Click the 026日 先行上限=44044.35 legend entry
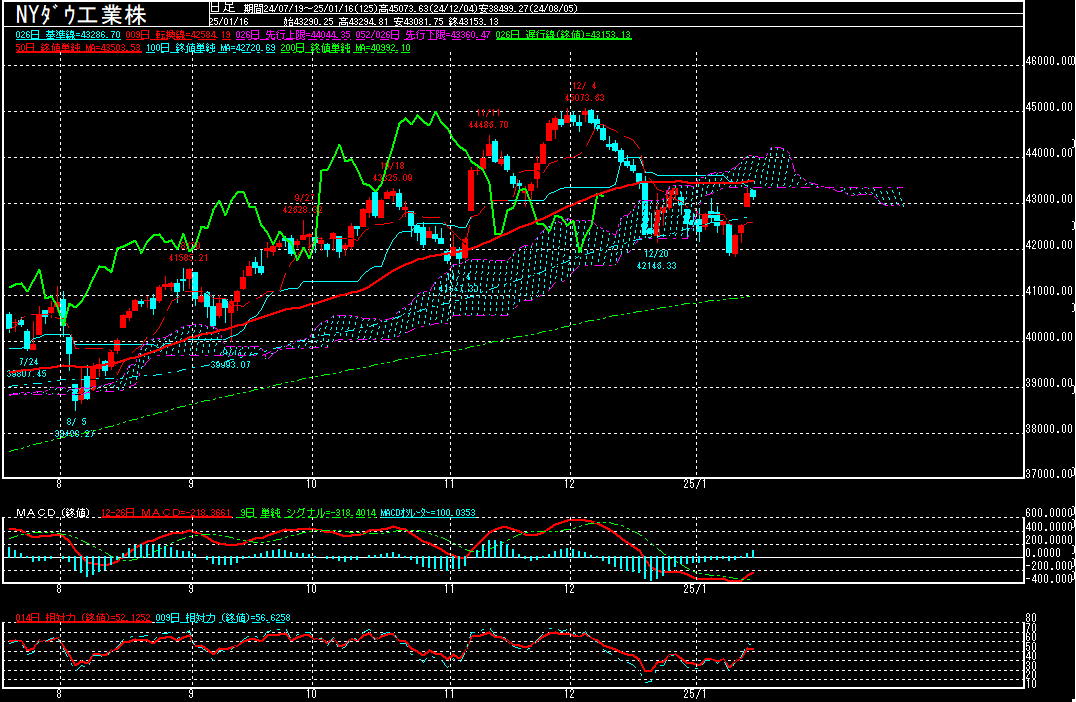Screen dimensions: 1076x702 [293, 34]
